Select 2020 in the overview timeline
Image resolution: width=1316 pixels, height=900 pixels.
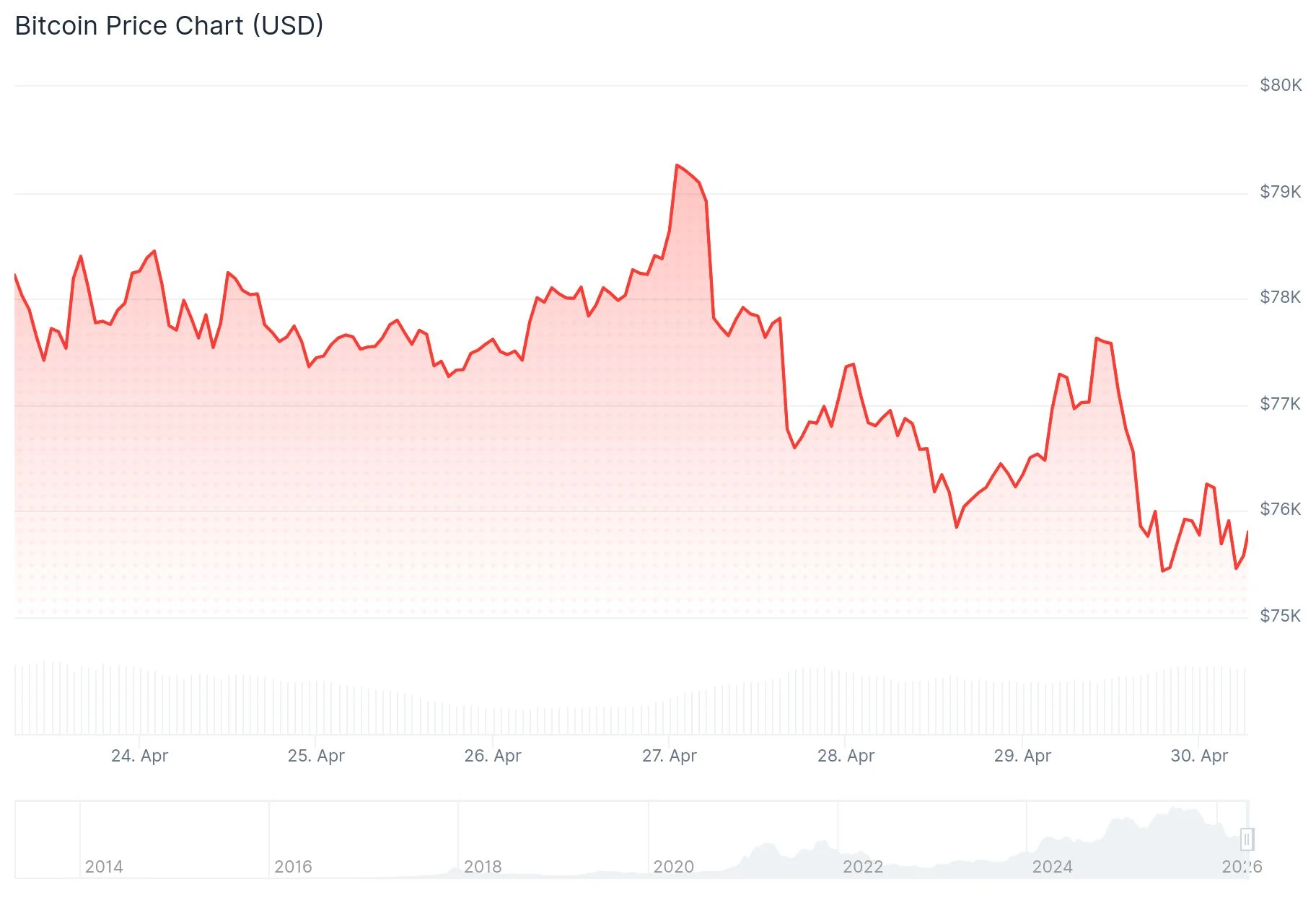(673, 867)
